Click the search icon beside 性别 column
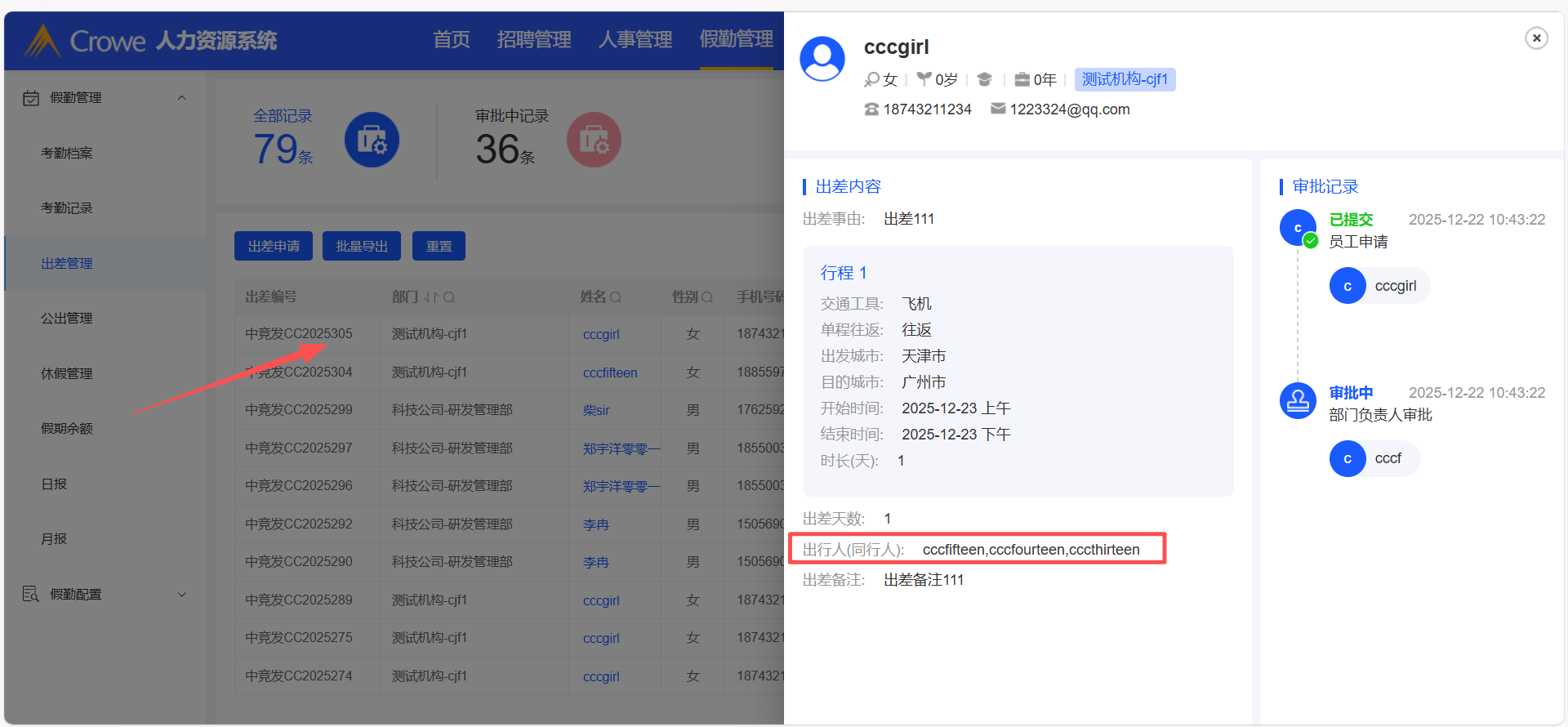Screen dimensions: 1568x727 [x=707, y=297]
